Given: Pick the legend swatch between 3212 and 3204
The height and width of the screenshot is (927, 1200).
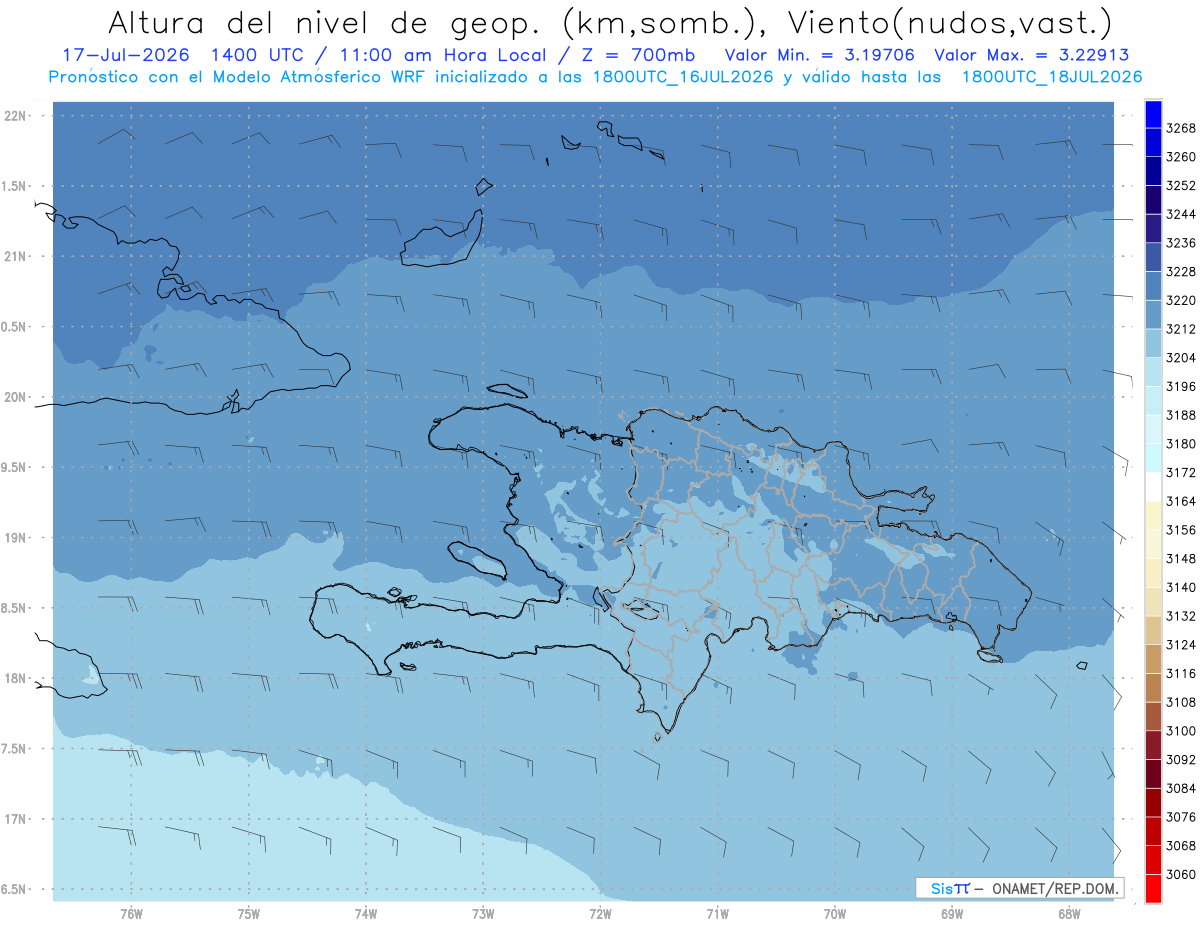Looking at the screenshot, I should click(1153, 343).
